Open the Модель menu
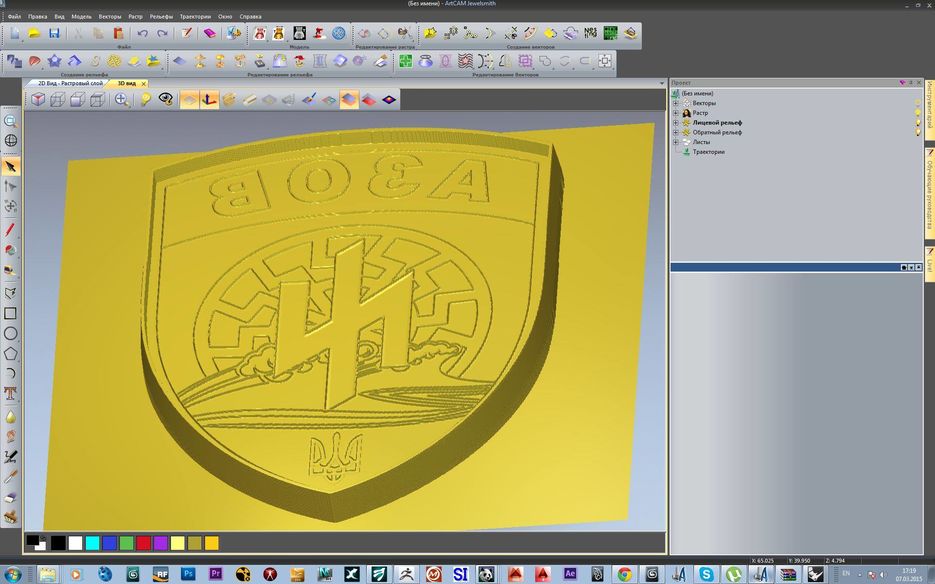The height and width of the screenshot is (584, 935). tap(81, 17)
